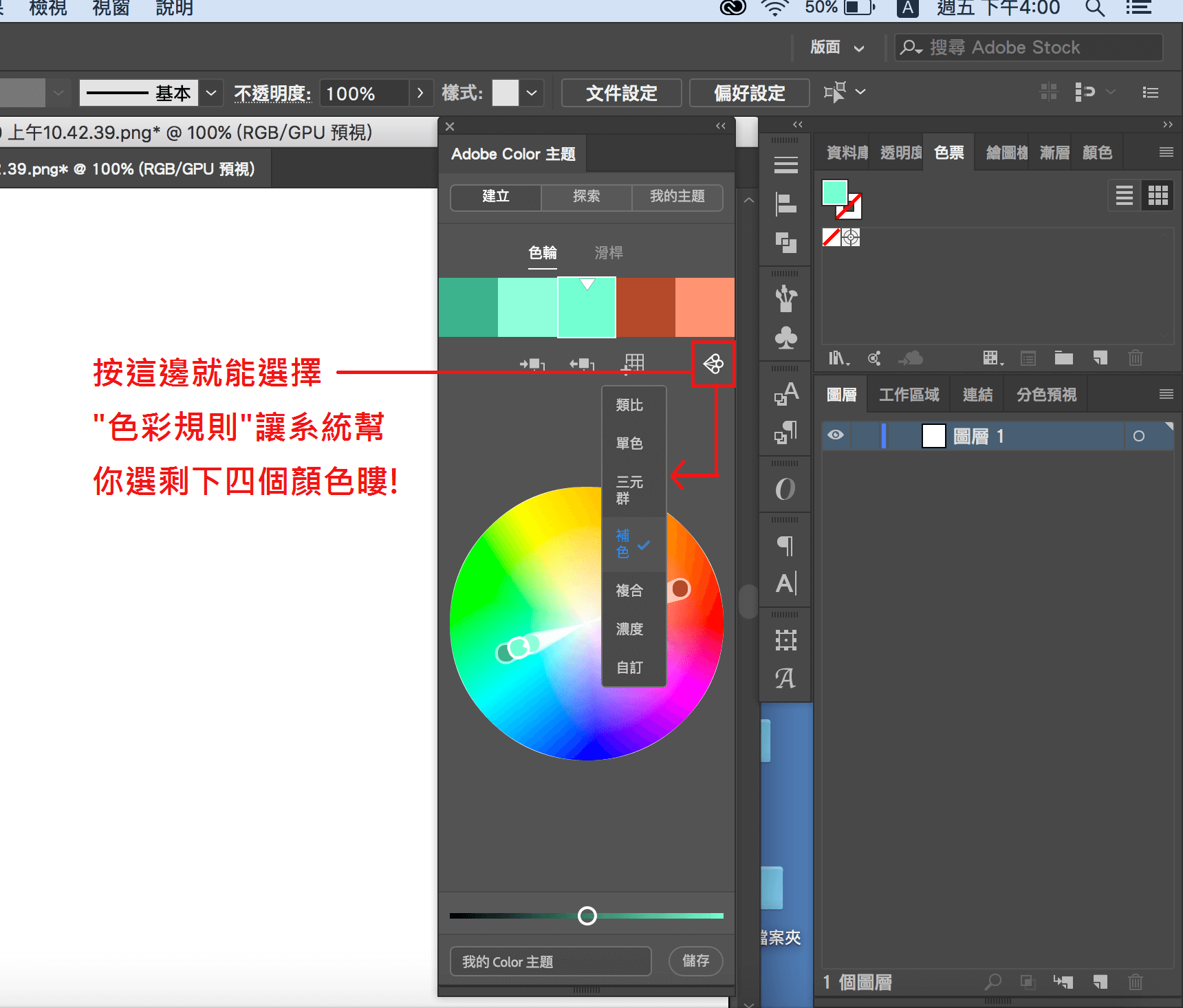The height and width of the screenshot is (1008, 1183).
Task: Hide Layer 1 with the eye icon
Action: click(x=836, y=435)
